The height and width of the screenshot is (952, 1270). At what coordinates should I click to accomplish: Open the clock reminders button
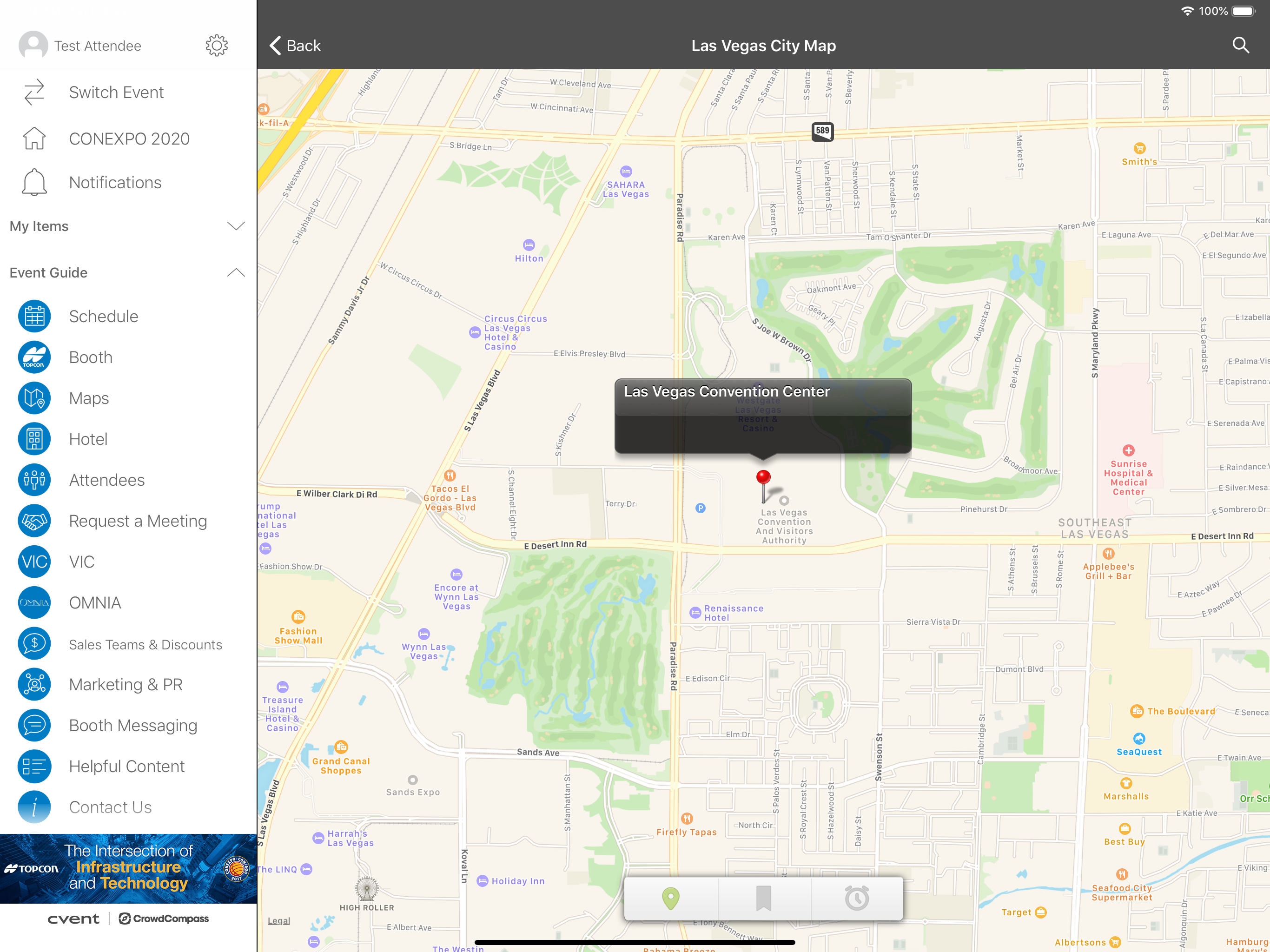point(857,899)
